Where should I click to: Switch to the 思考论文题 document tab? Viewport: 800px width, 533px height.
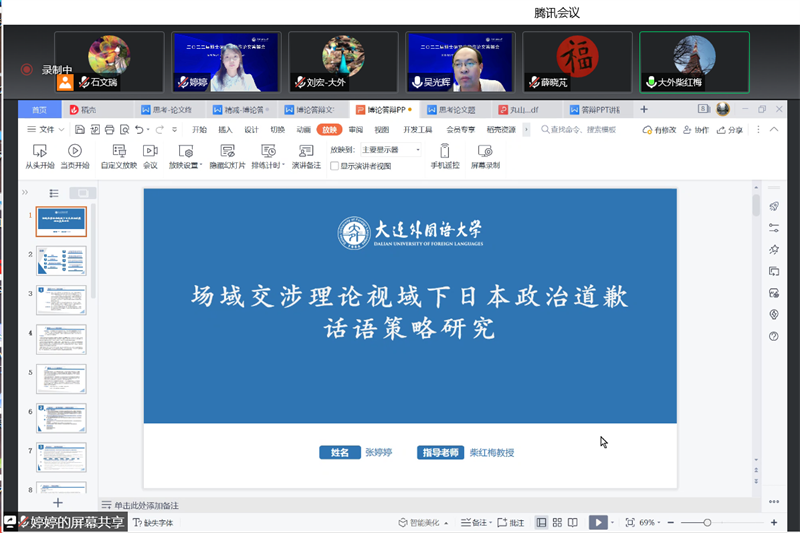tap(450, 109)
